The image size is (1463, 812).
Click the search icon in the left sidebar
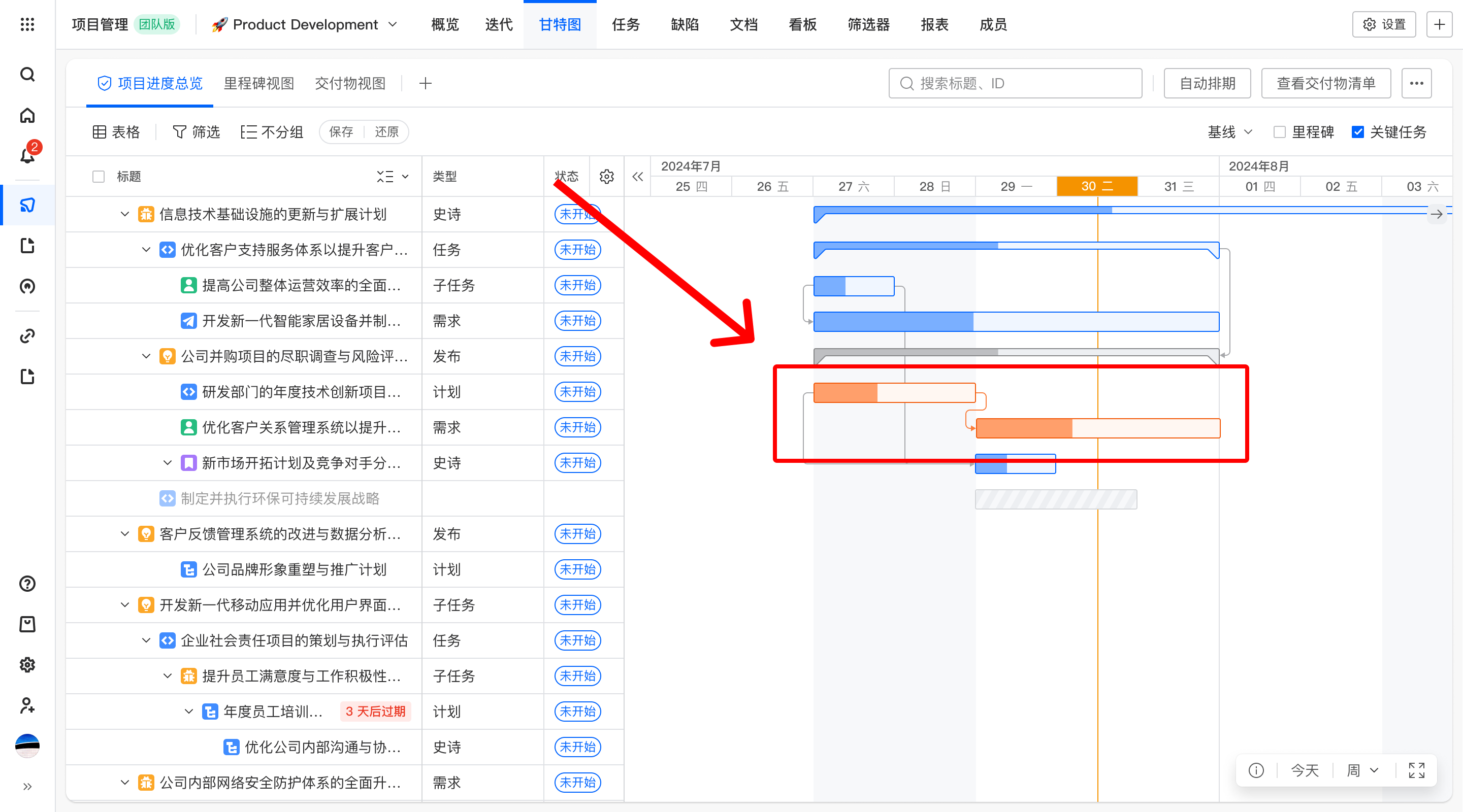pyautogui.click(x=27, y=74)
